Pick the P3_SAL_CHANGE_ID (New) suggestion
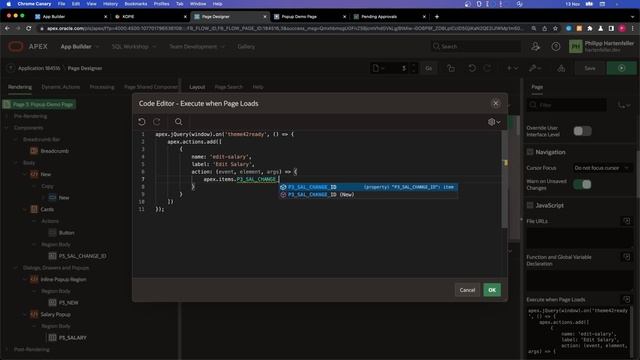The image size is (640, 360). (368, 195)
